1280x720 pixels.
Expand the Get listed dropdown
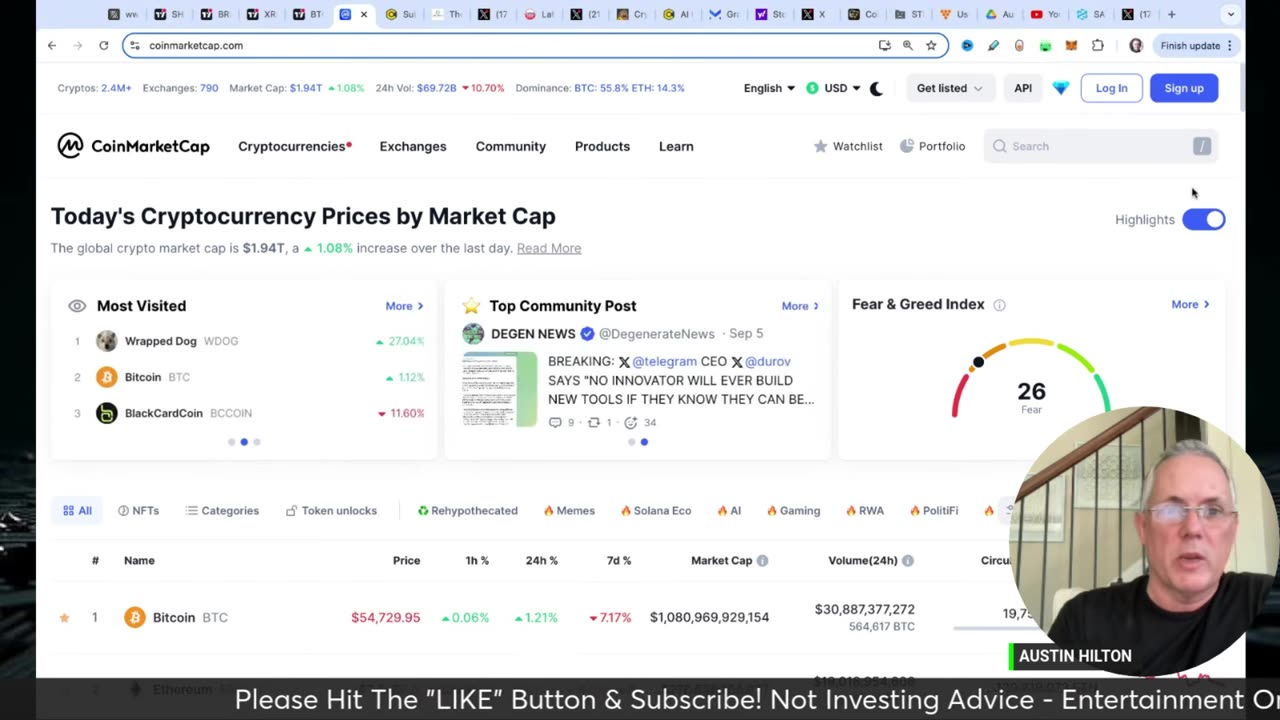[949, 88]
